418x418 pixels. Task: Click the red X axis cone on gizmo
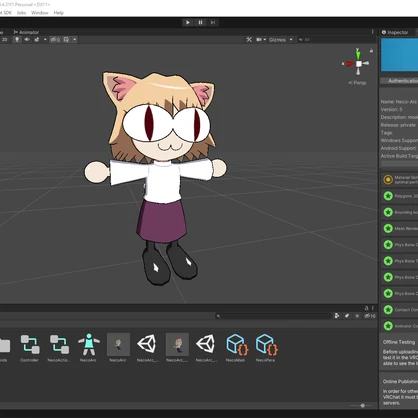tap(349, 63)
